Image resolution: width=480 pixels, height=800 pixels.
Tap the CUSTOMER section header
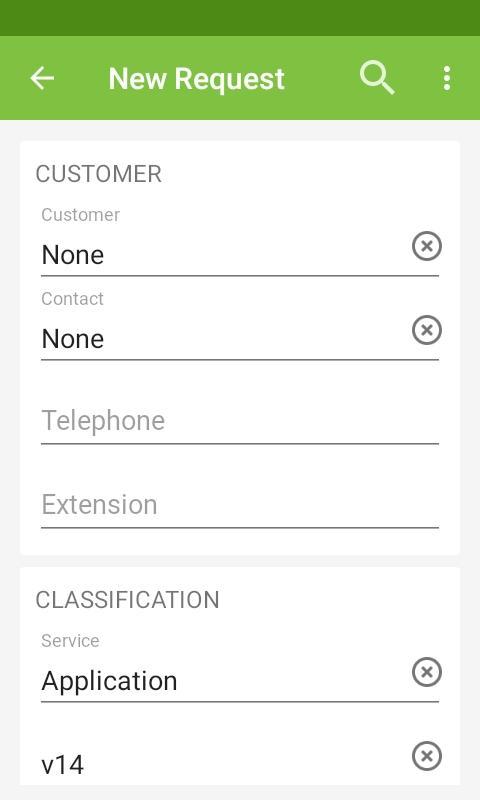(98, 174)
